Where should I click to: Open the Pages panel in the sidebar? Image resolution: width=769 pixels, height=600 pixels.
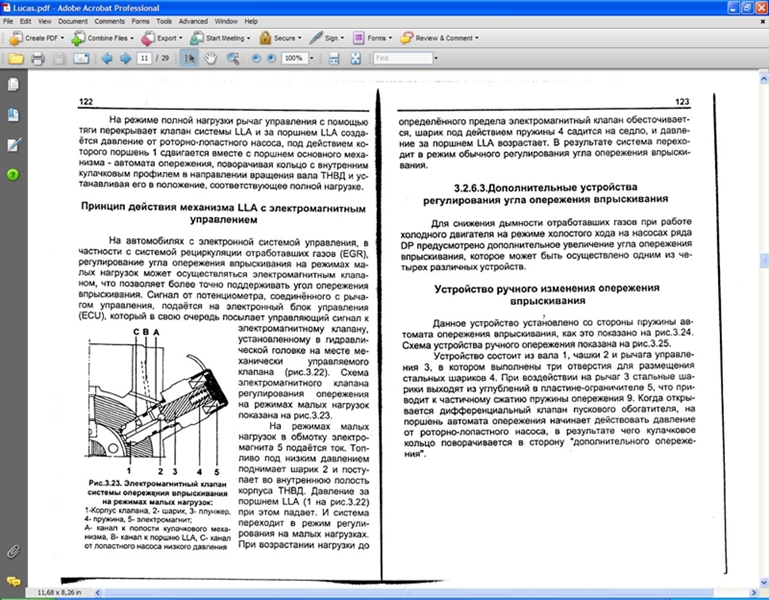pyautogui.click(x=13, y=86)
